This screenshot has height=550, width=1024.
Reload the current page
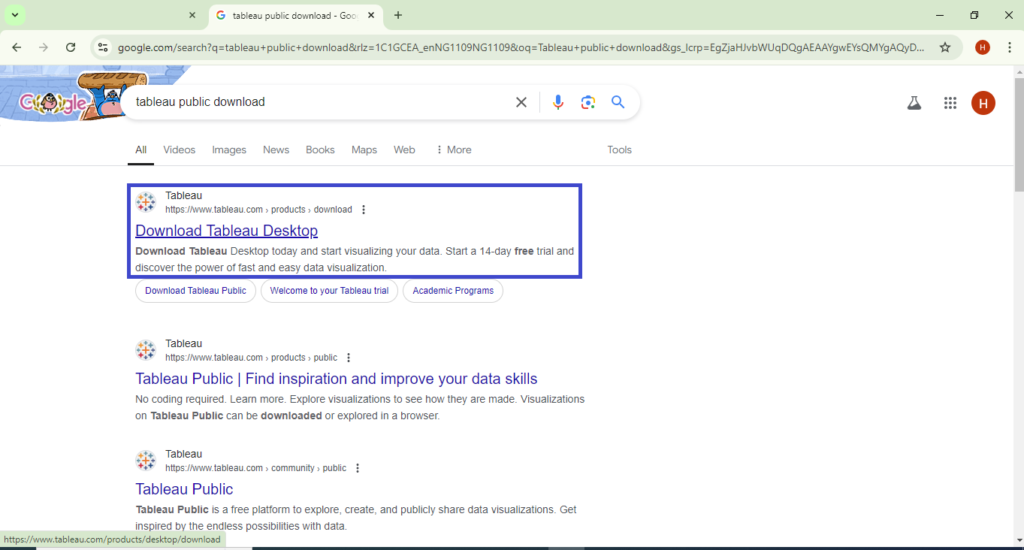coord(71,47)
